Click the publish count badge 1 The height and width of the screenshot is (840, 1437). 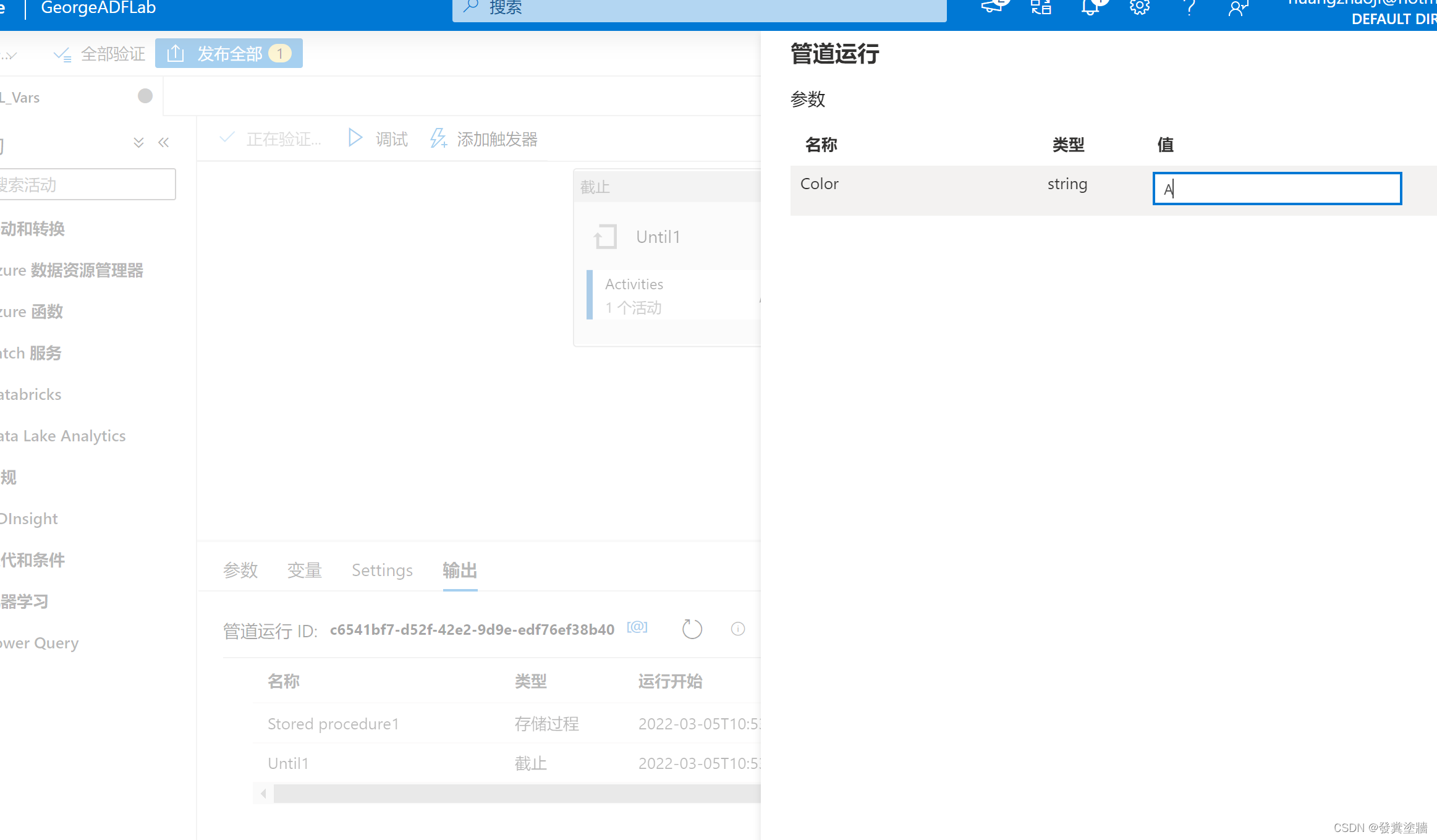coord(280,54)
